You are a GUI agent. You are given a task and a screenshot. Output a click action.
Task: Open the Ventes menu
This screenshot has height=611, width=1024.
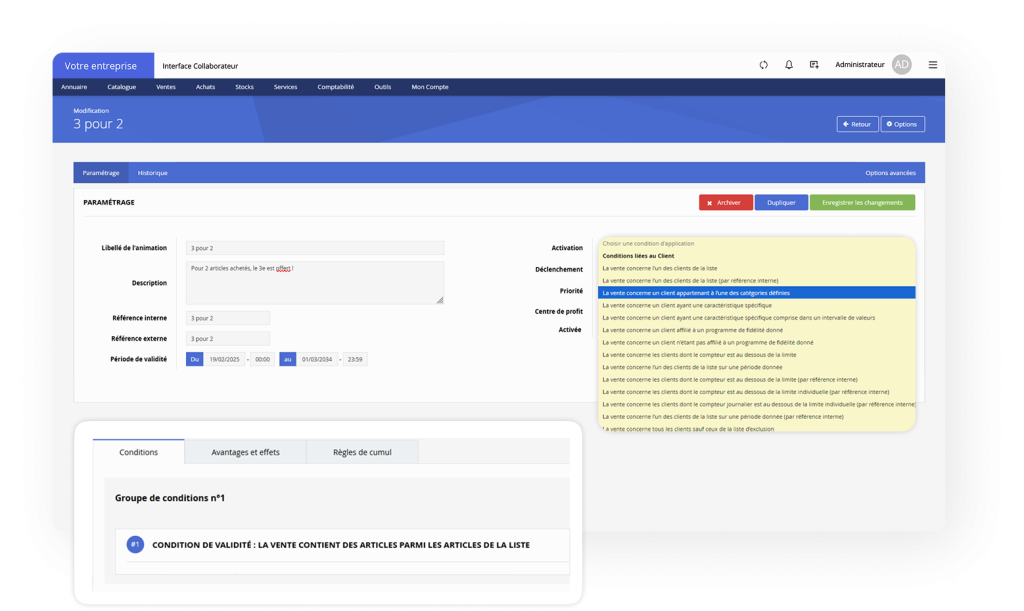(x=166, y=87)
